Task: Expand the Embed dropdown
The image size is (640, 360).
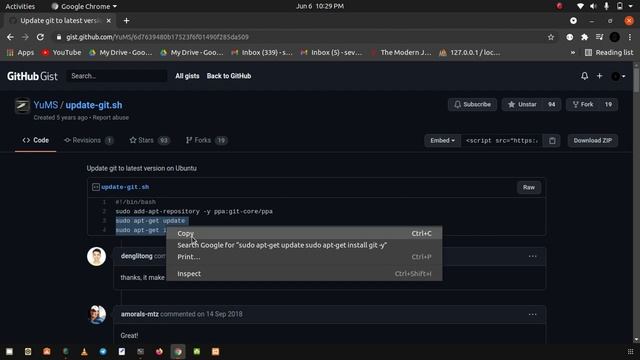Action: 442,140
